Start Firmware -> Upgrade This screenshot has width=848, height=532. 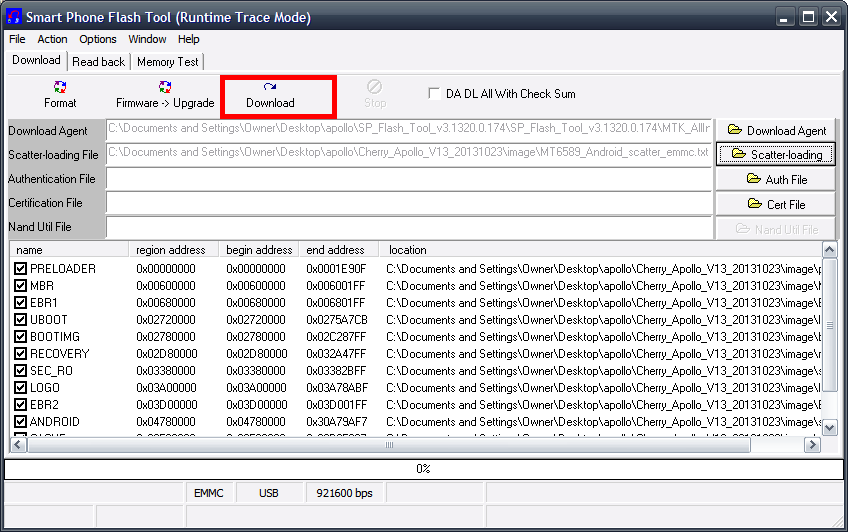(x=165, y=95)
